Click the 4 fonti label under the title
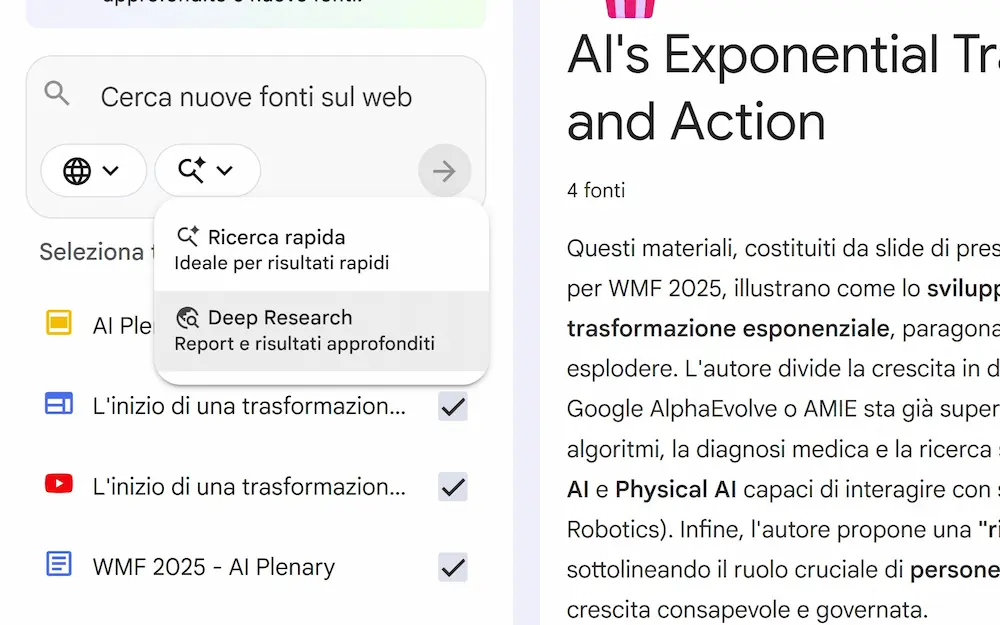This screenshot has width=1000, height=625. point(596,190)
